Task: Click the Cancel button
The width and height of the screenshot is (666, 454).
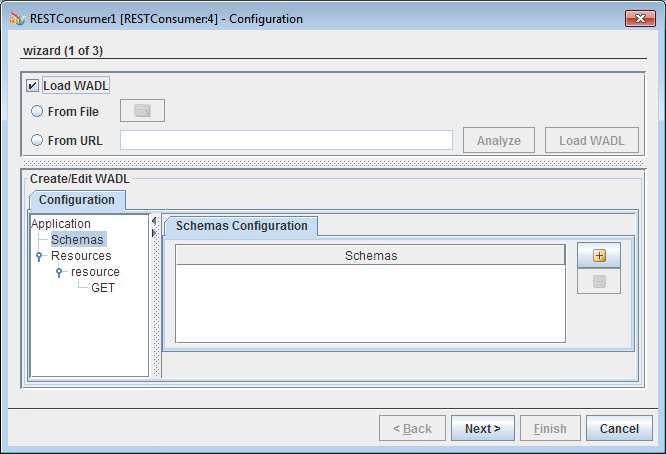Action: pyautogui.click(x=619, y=429)
